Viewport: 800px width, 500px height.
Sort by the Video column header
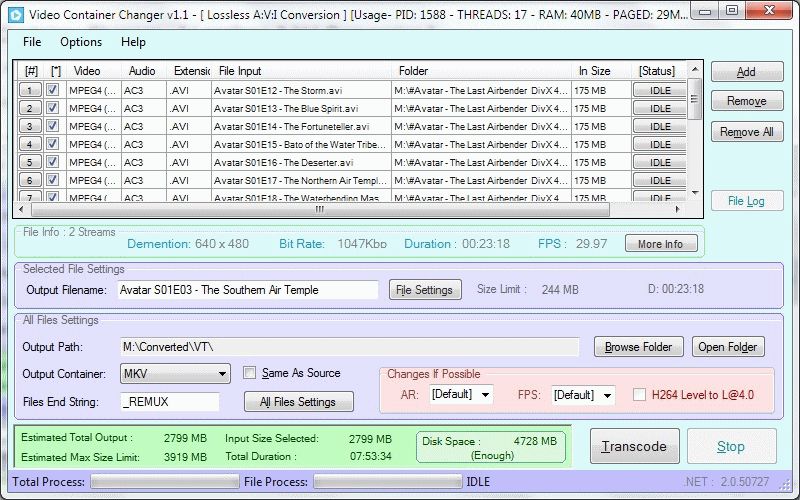[x=93, y=71]
